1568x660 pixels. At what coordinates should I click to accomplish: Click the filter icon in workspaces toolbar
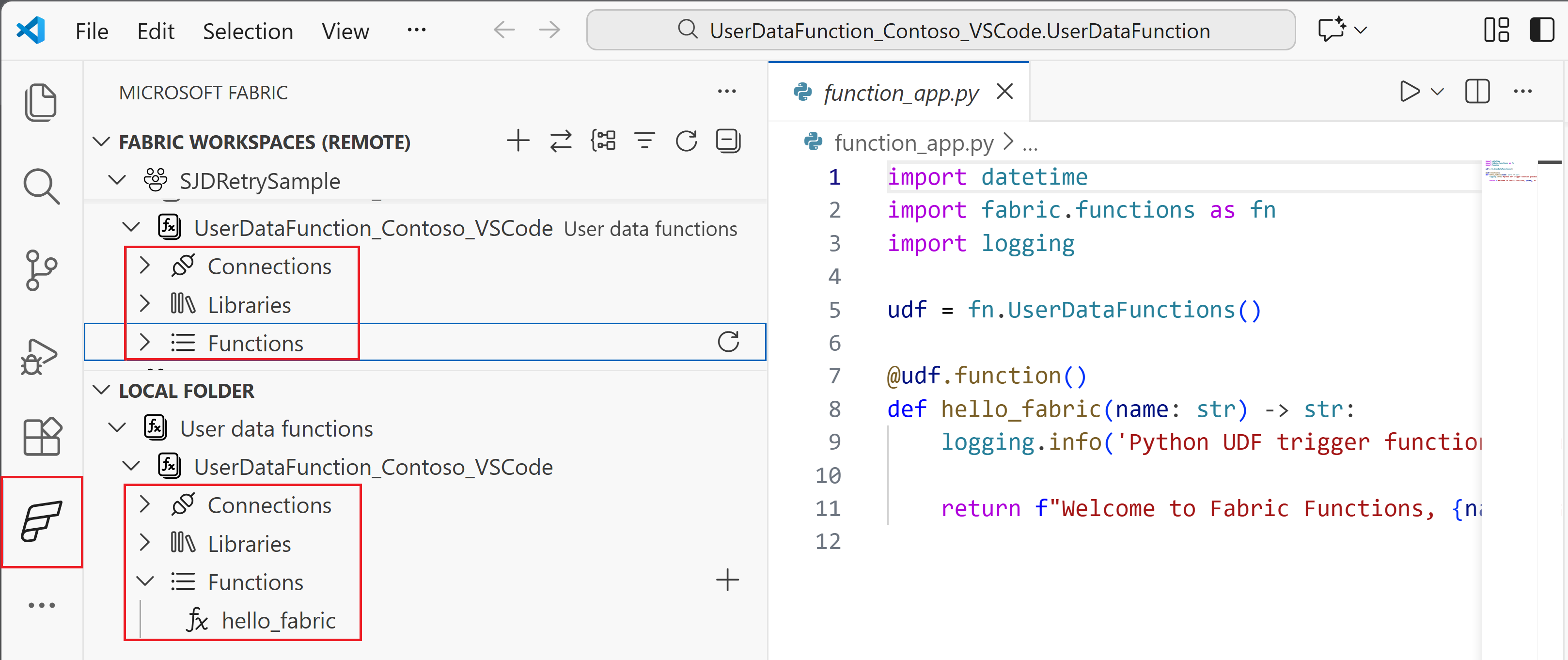[x=644, y=141]
